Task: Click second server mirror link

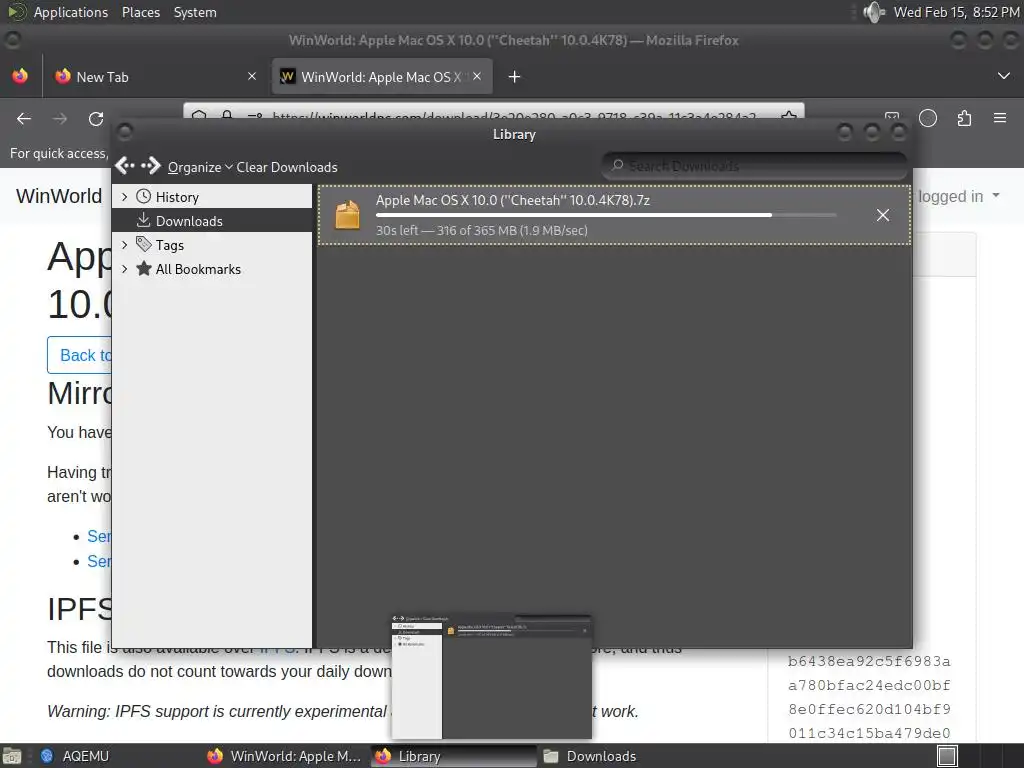Action: [x=99, y=561]
